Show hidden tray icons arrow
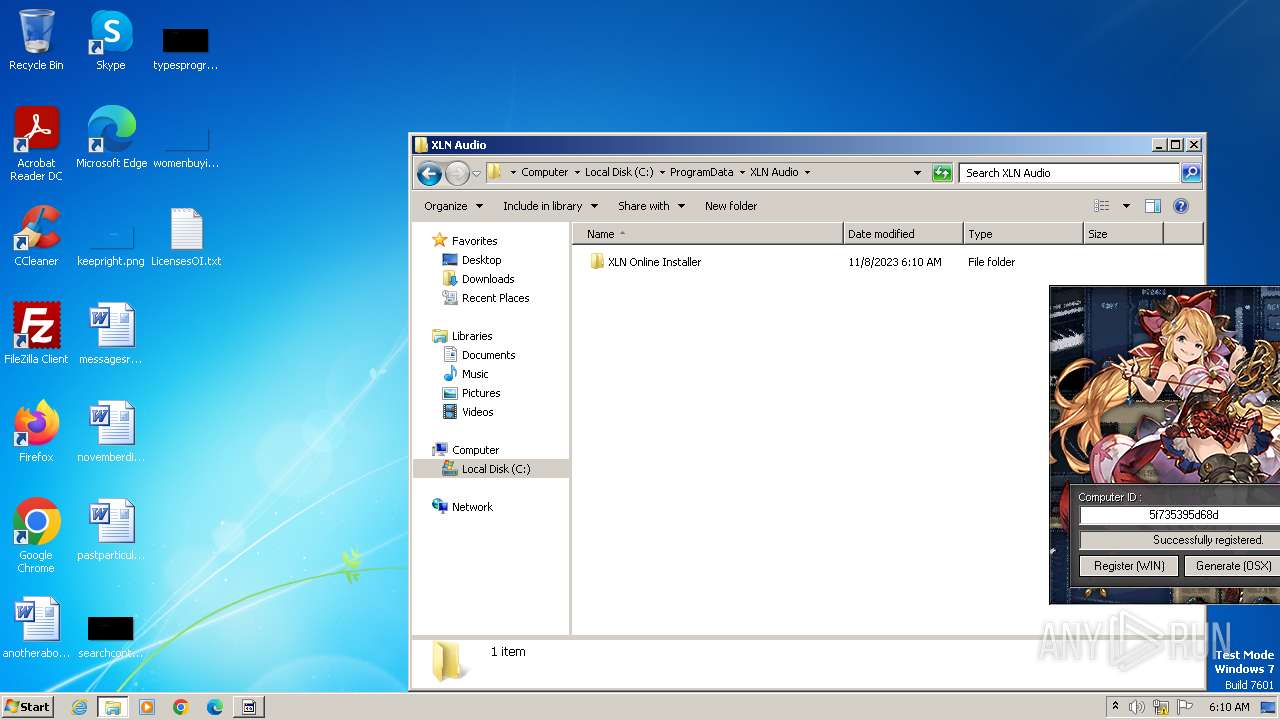 tap(1115, 707)
